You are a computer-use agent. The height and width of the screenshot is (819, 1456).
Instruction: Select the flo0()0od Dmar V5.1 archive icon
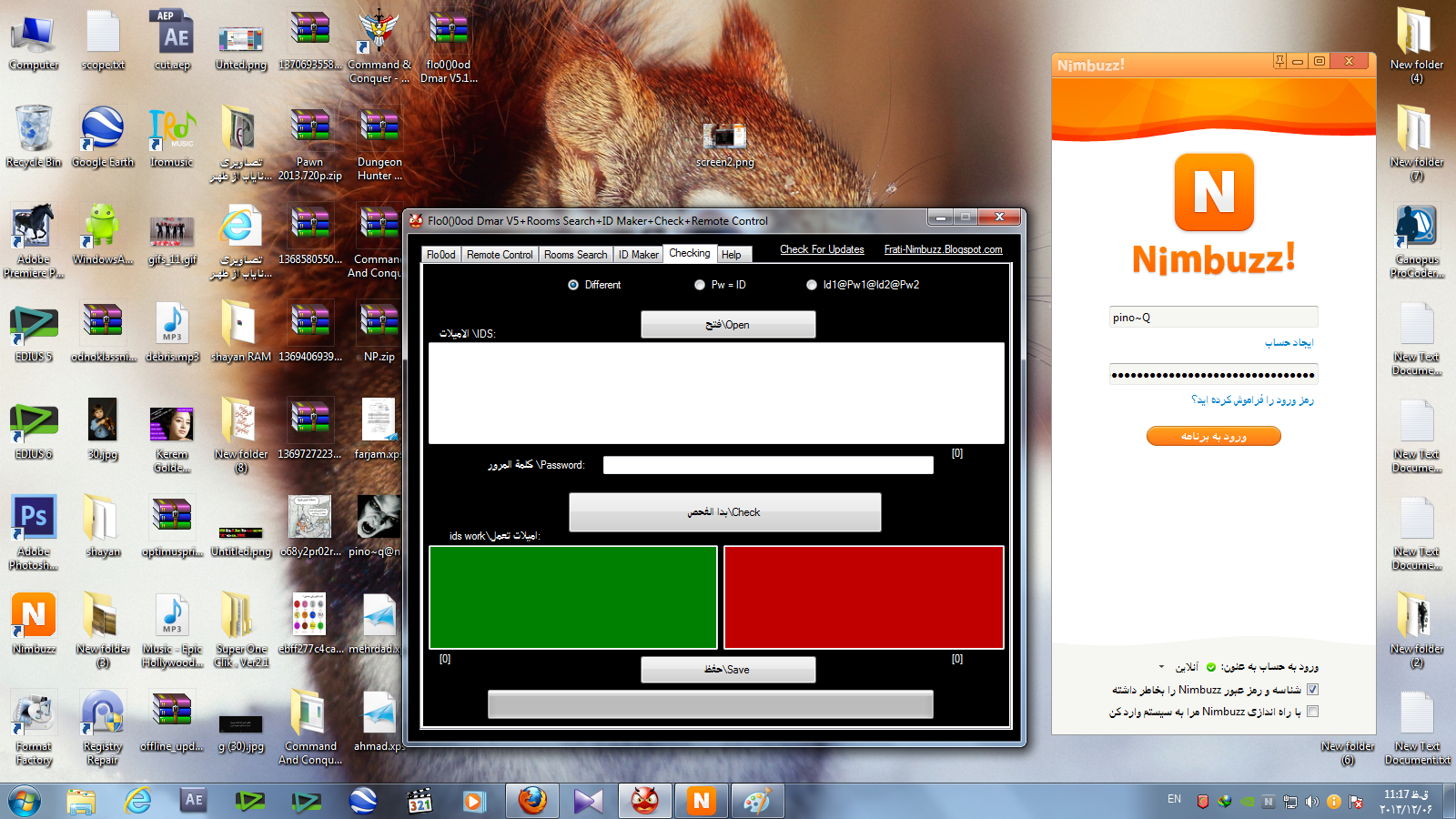point(449,45)
